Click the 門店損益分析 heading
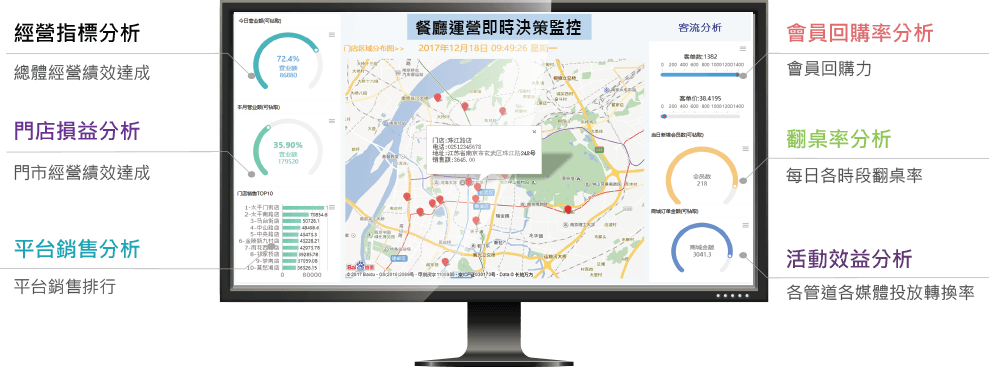 77,132
